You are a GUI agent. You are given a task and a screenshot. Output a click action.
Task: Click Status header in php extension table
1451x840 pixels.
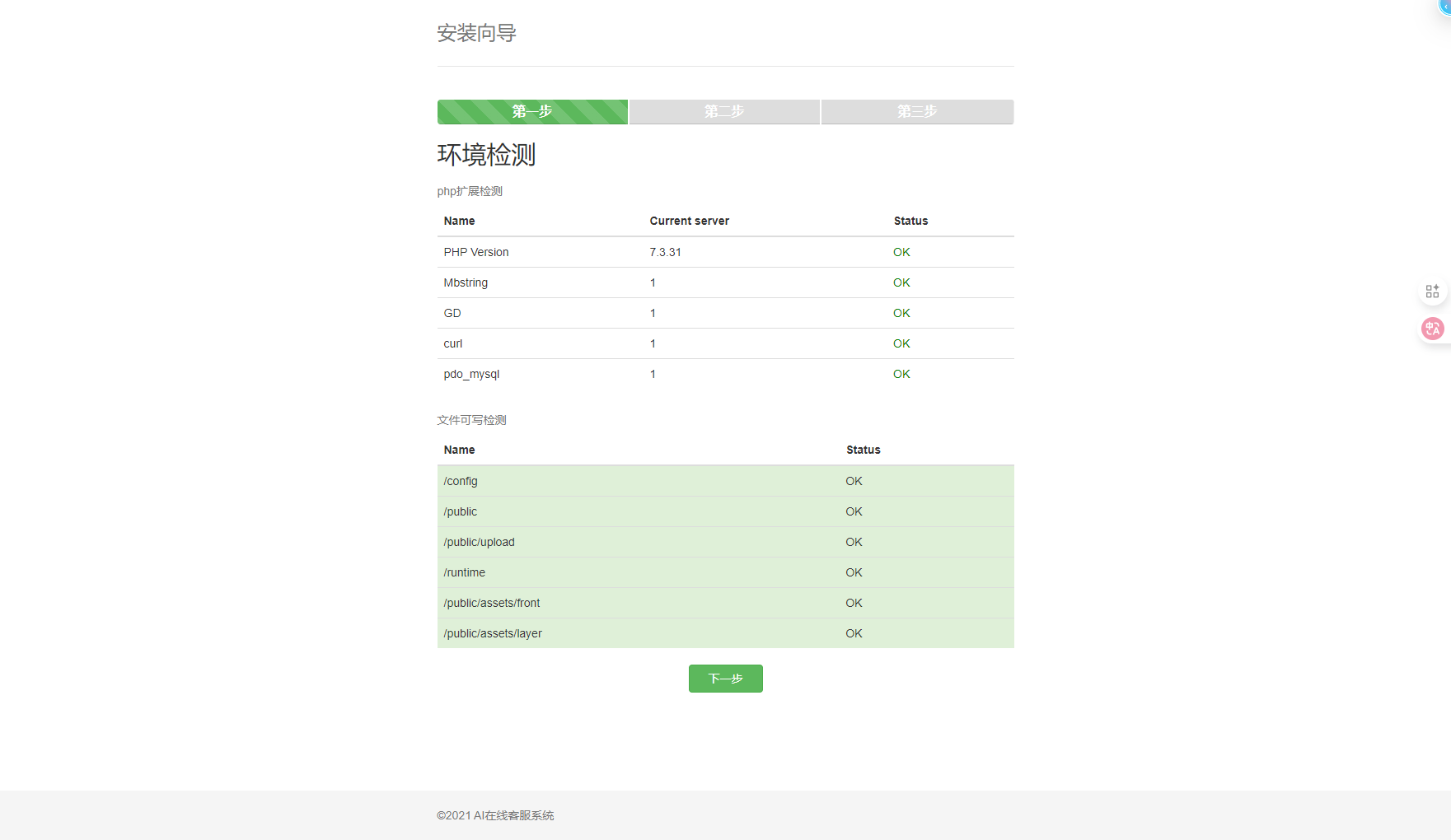[x=910, y=221]
